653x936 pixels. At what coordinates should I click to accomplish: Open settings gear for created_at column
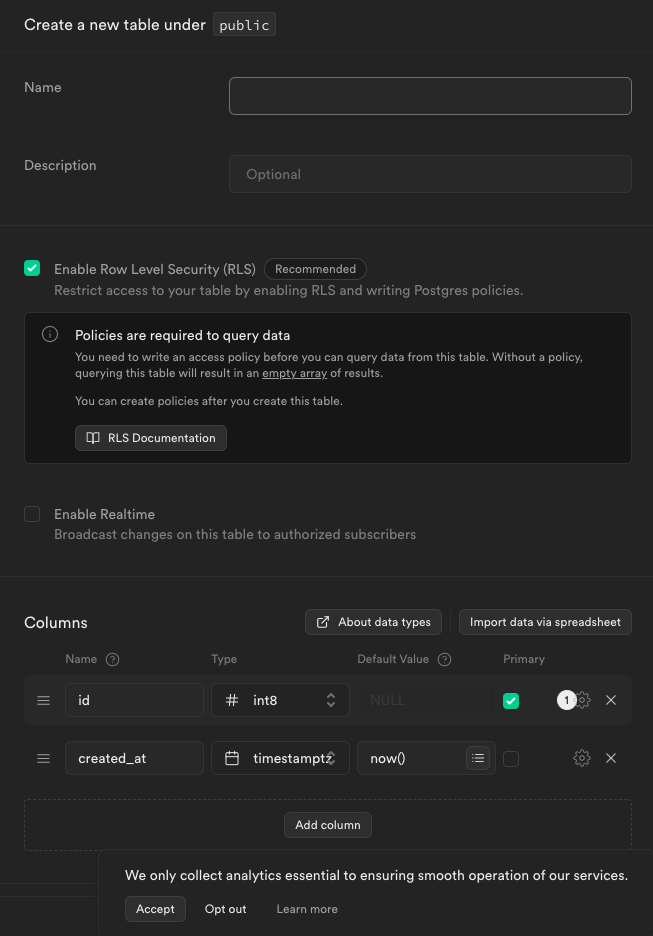pyautogui.click(x=582, y=758)
